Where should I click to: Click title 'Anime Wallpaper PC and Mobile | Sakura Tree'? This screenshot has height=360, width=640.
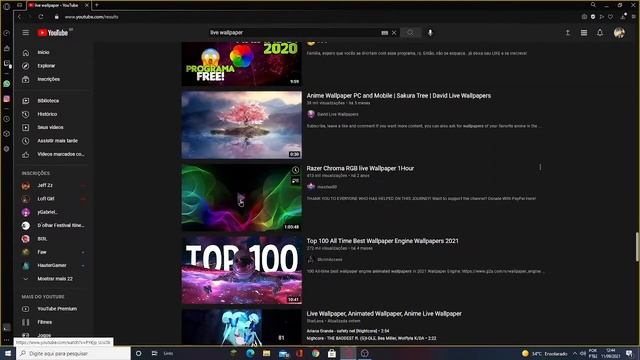point(399,96)
